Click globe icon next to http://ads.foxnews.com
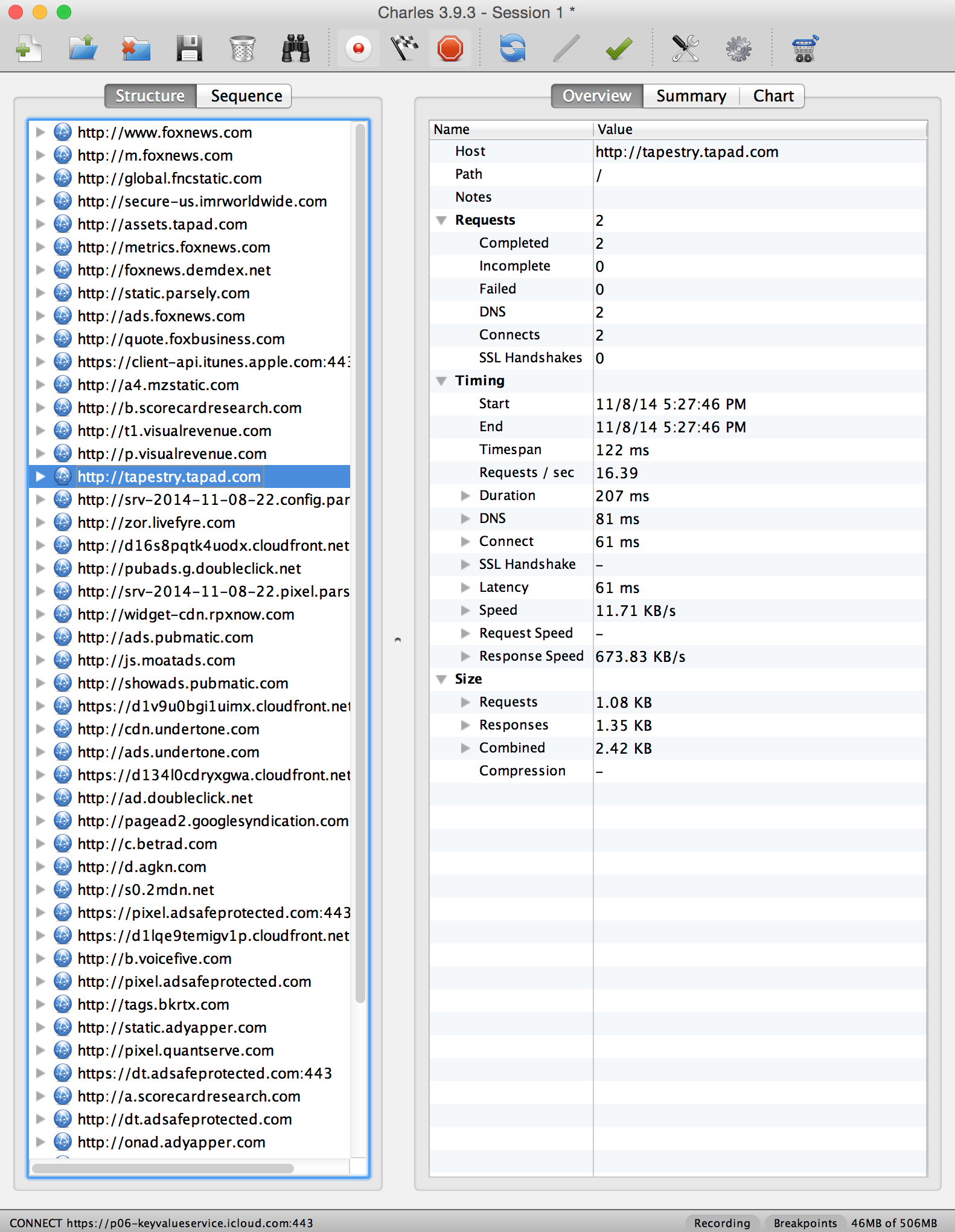The image size is (955, 1232). (x=63, y=316)
